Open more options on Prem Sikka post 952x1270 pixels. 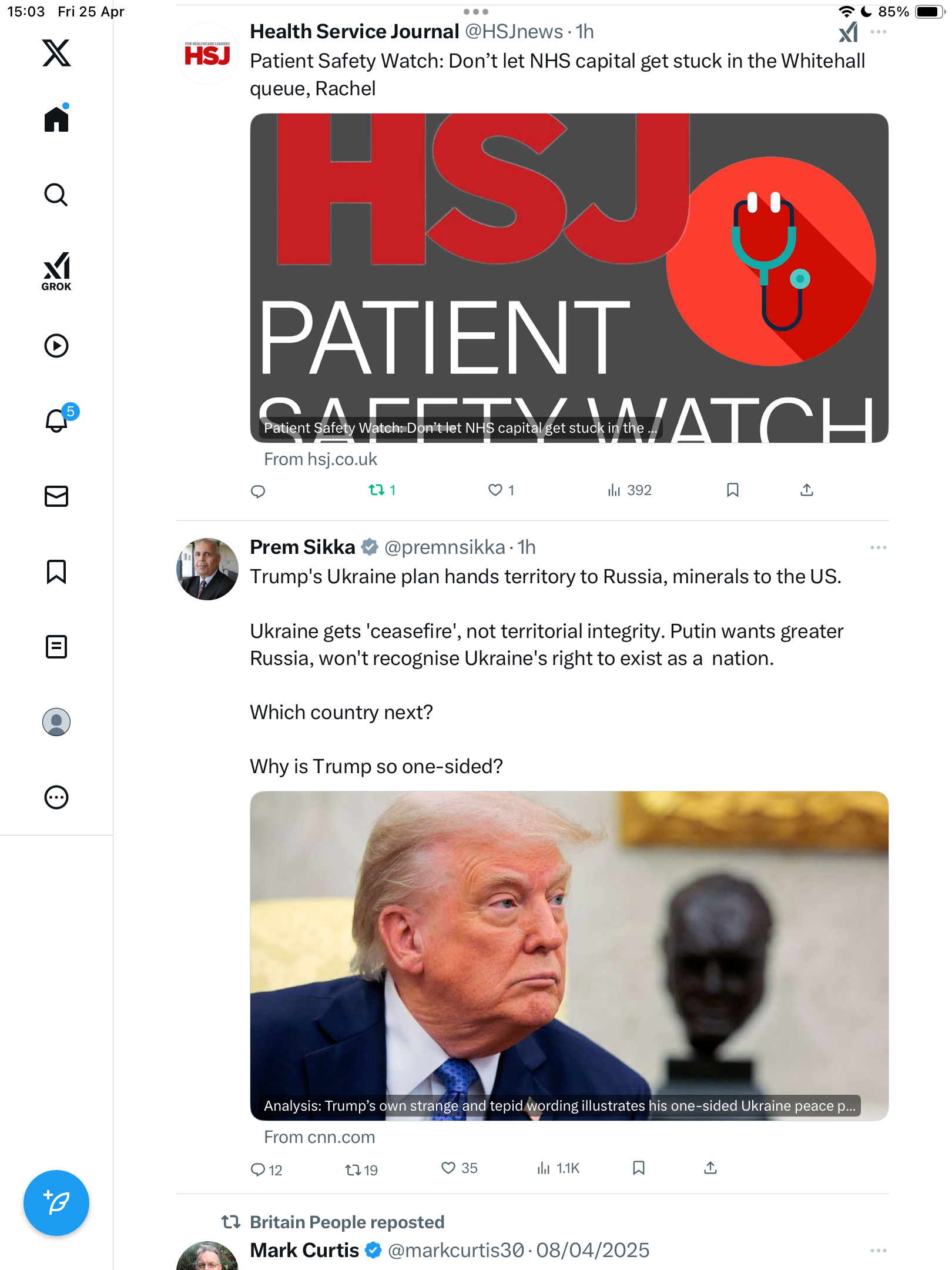(x=879, y=547)
